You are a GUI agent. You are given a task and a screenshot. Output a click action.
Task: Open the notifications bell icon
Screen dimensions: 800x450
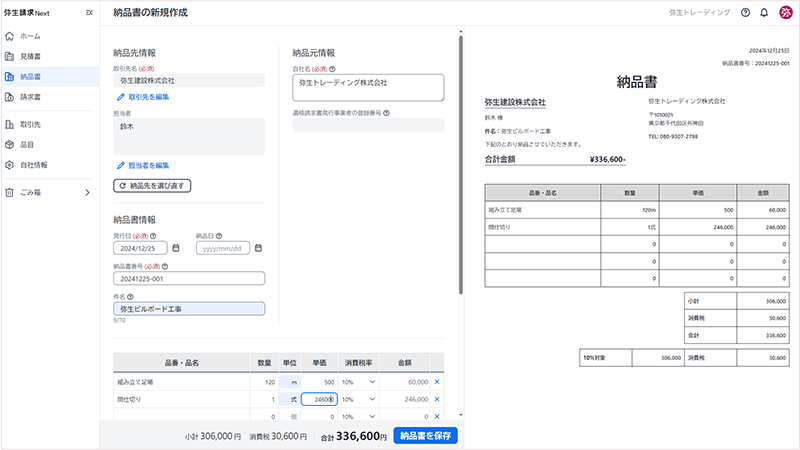[764, 13]
